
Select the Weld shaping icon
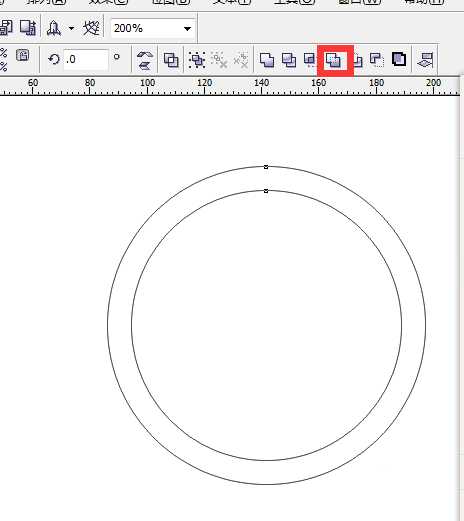(267, 60)
